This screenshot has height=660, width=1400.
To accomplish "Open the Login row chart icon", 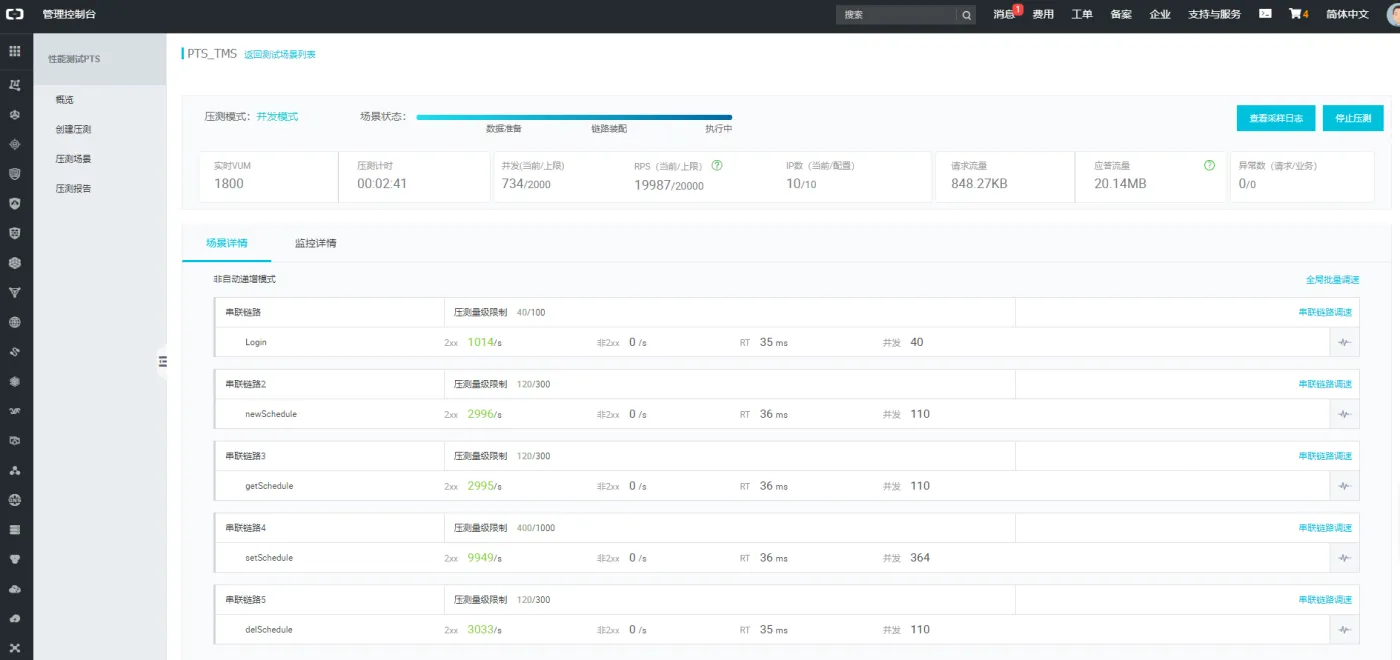I will [x=1344, y=342].
